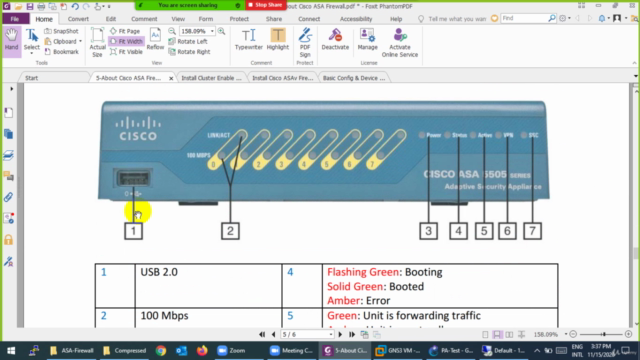640x360 pixels.
Task: Open the ASA-Firewall folder in taskbar
Action: point(72,350)
